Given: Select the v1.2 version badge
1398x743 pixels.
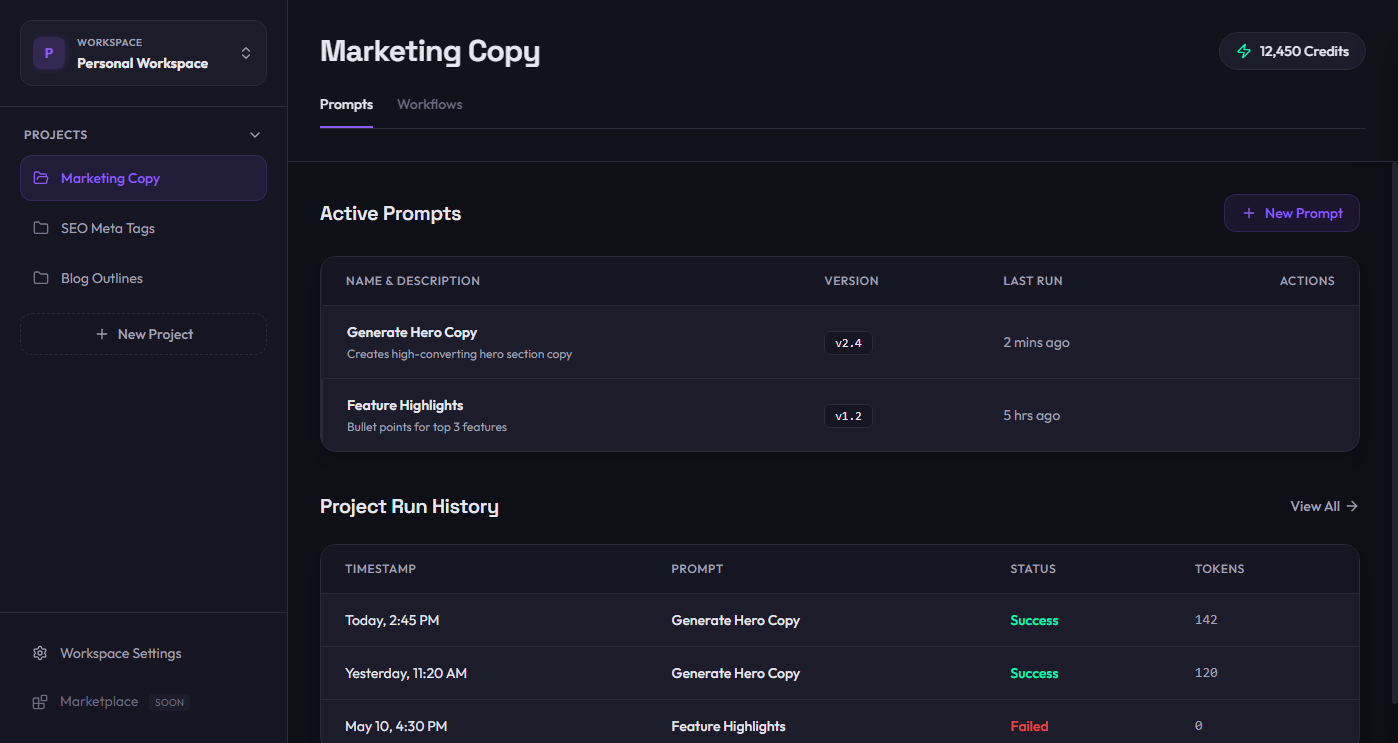Looking at the screenshot, I should (x=848, y=416).
